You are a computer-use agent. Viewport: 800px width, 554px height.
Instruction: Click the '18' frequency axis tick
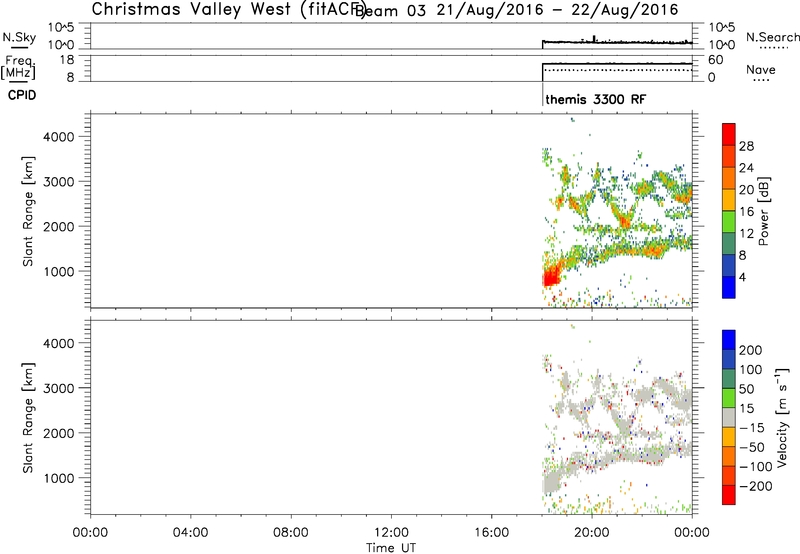tap(67, 60)
